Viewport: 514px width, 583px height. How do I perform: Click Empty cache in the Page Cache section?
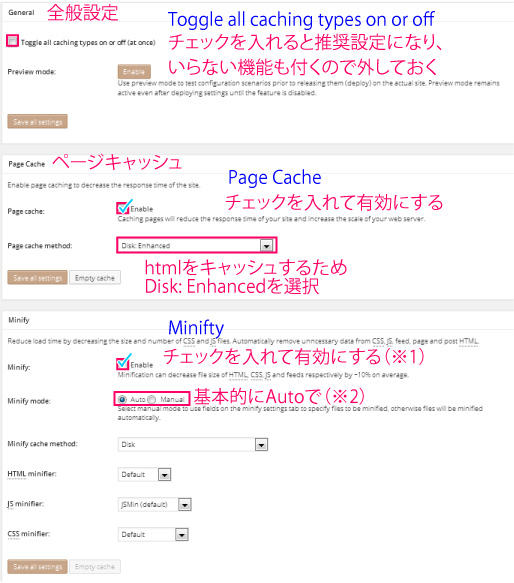point(95,278)
